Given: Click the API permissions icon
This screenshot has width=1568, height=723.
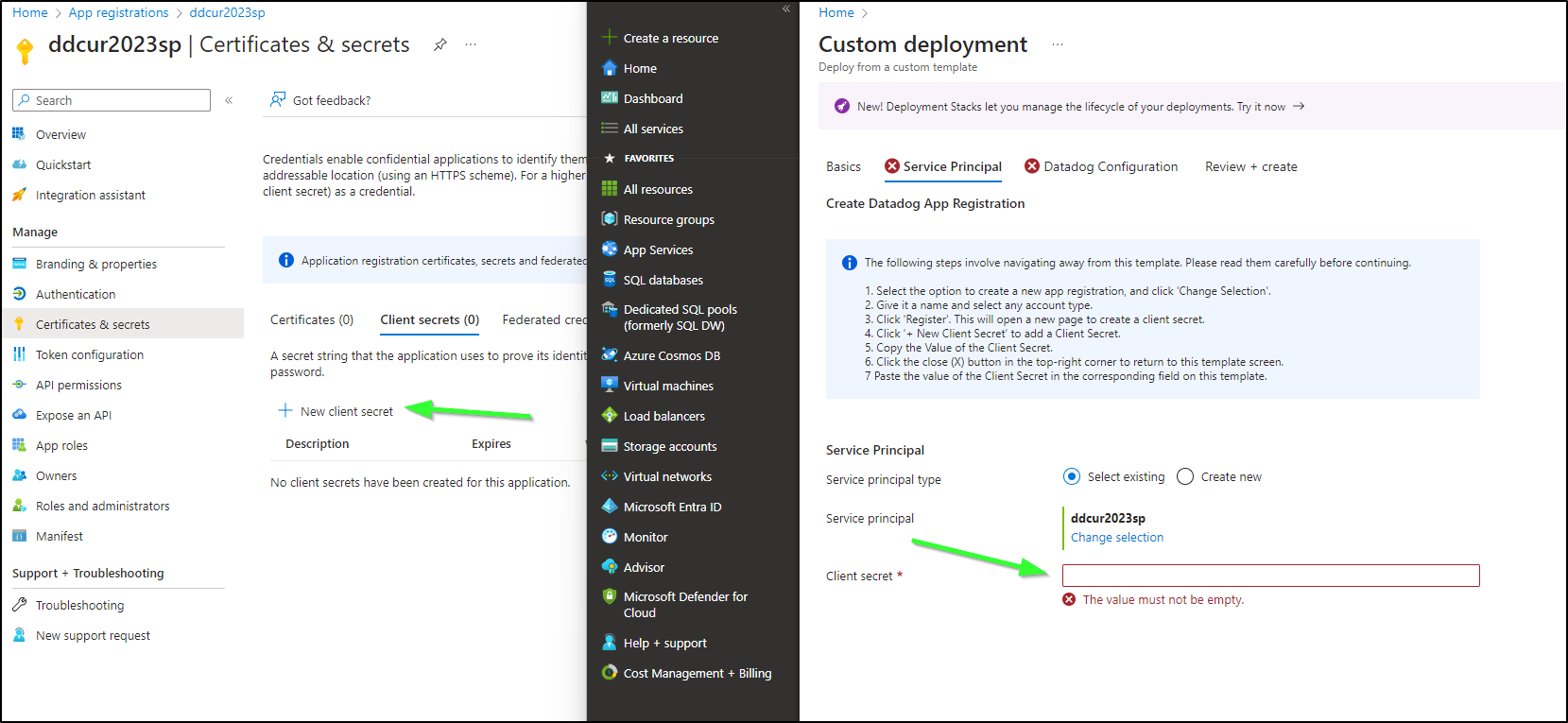Looking at the screenshot, I should pos(19,385).
